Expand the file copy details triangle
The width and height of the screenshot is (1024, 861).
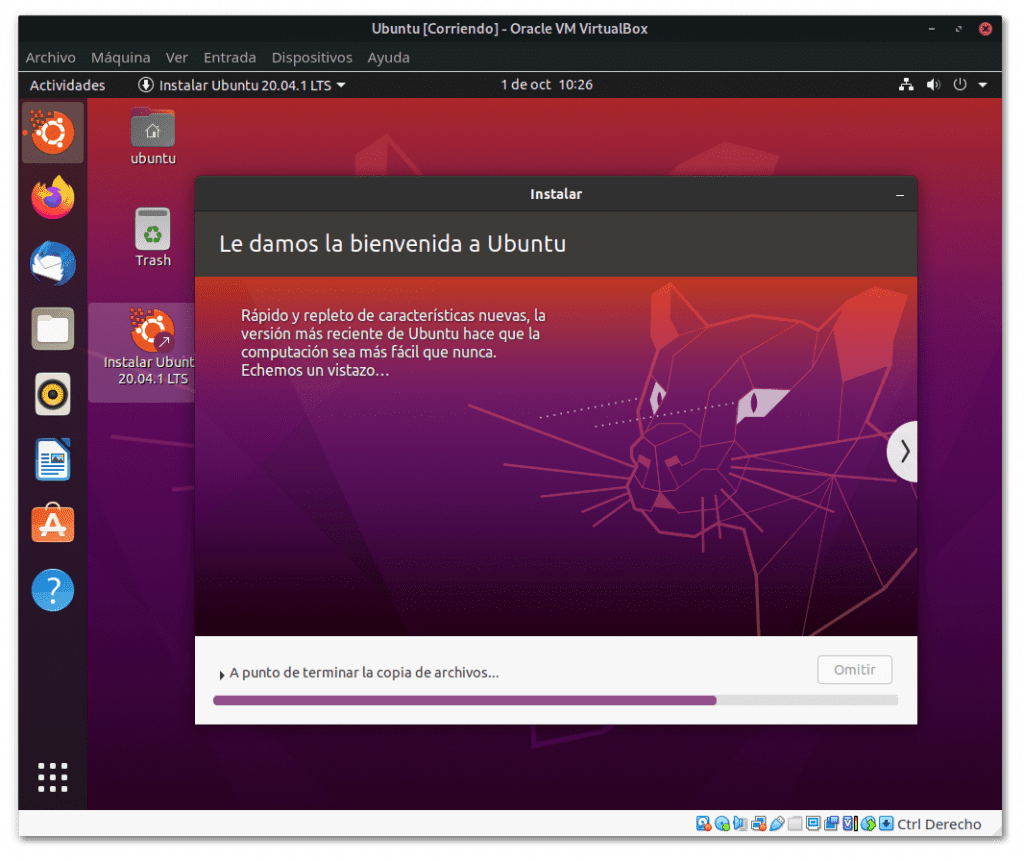[222, 675]
